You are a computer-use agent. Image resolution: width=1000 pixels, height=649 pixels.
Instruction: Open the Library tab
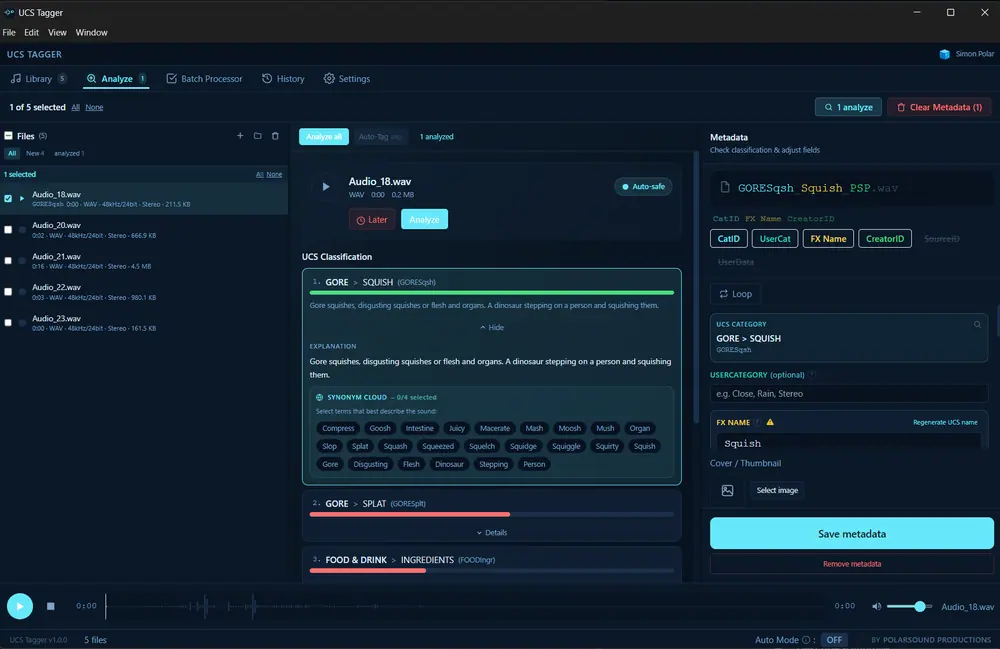tap(38, 78)
